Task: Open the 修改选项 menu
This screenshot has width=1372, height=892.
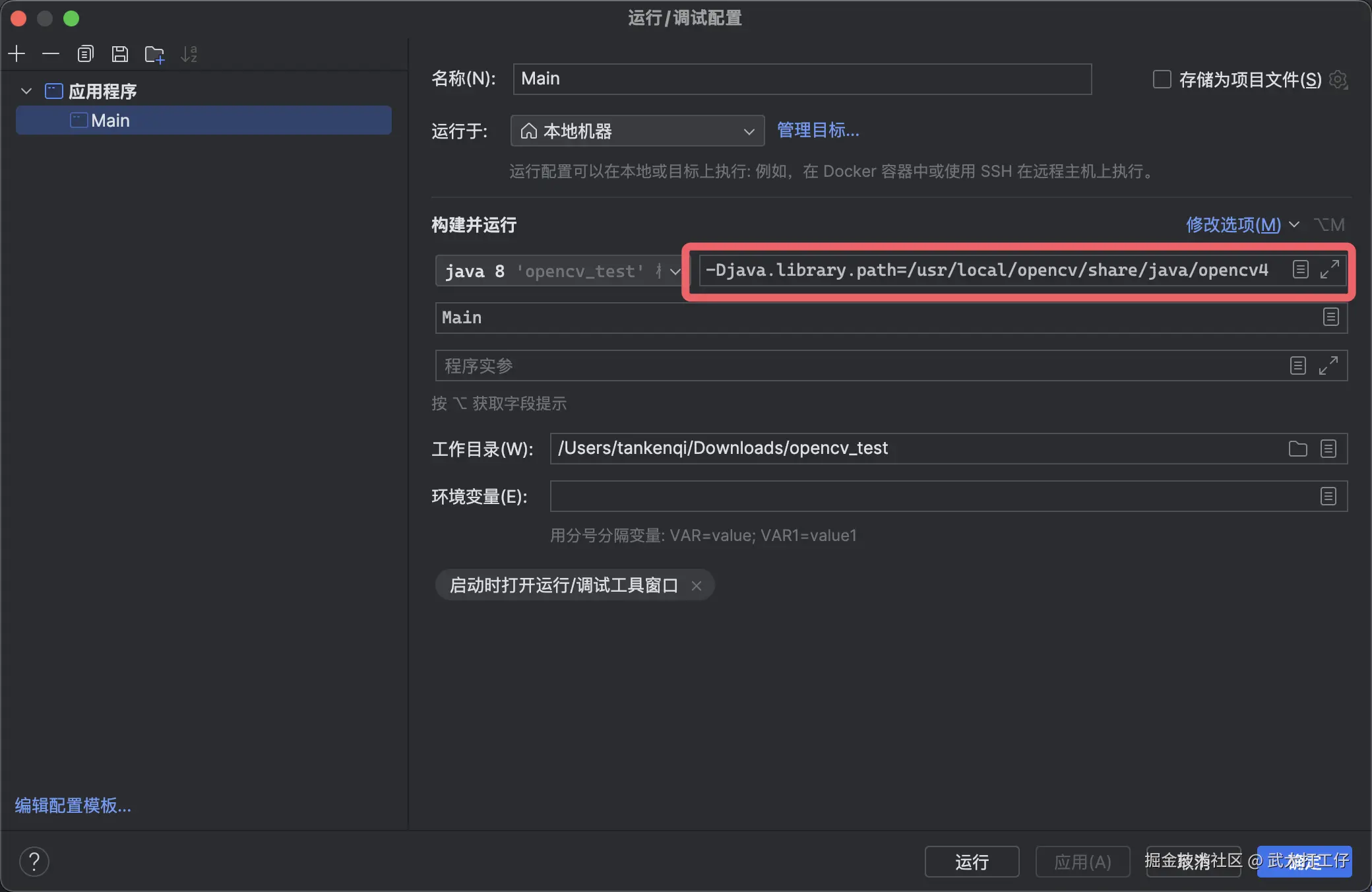Action: pyautogui.click(x=1233, y=225)
